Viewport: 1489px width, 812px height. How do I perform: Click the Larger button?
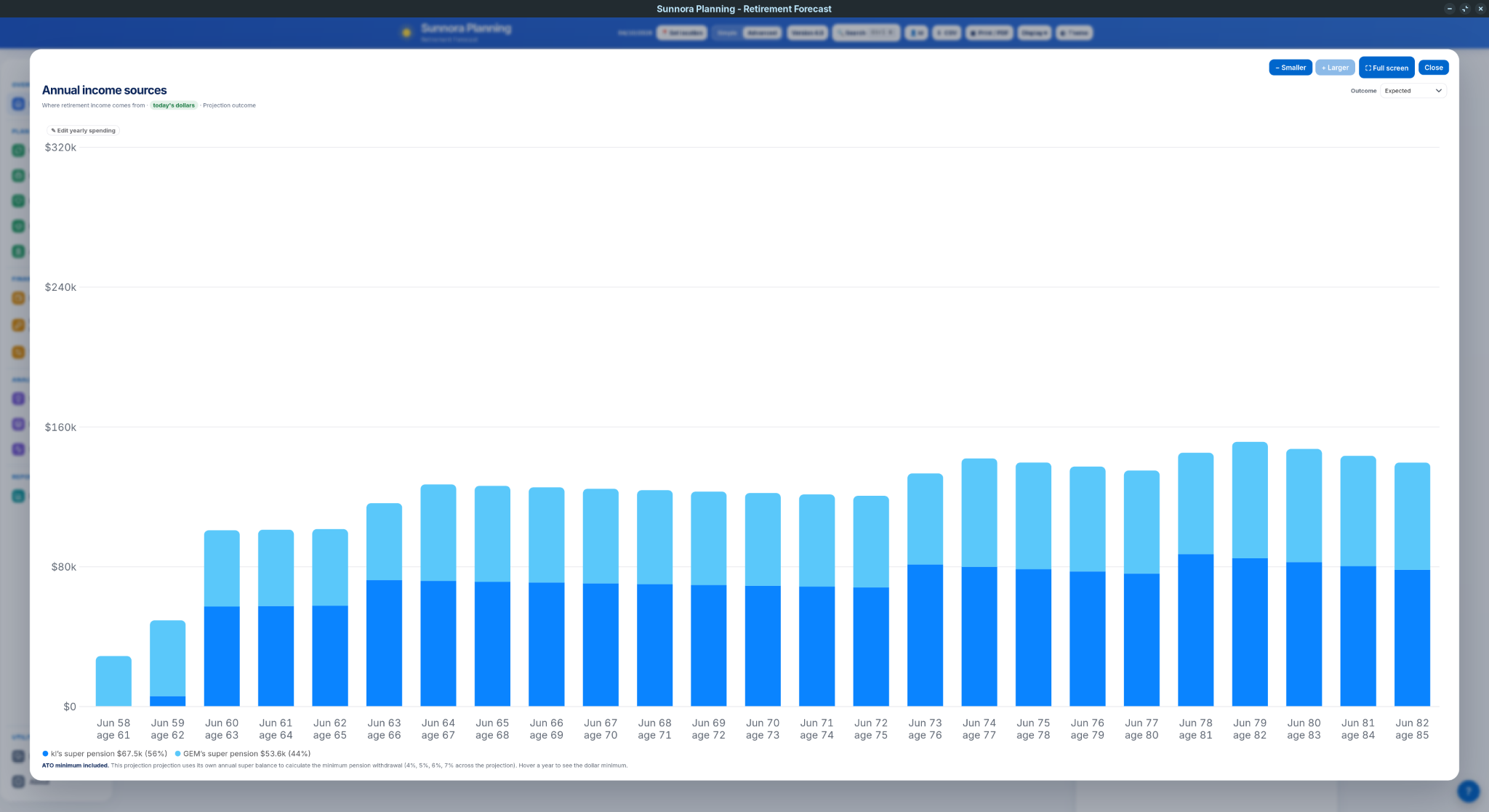click(1335, 68)
